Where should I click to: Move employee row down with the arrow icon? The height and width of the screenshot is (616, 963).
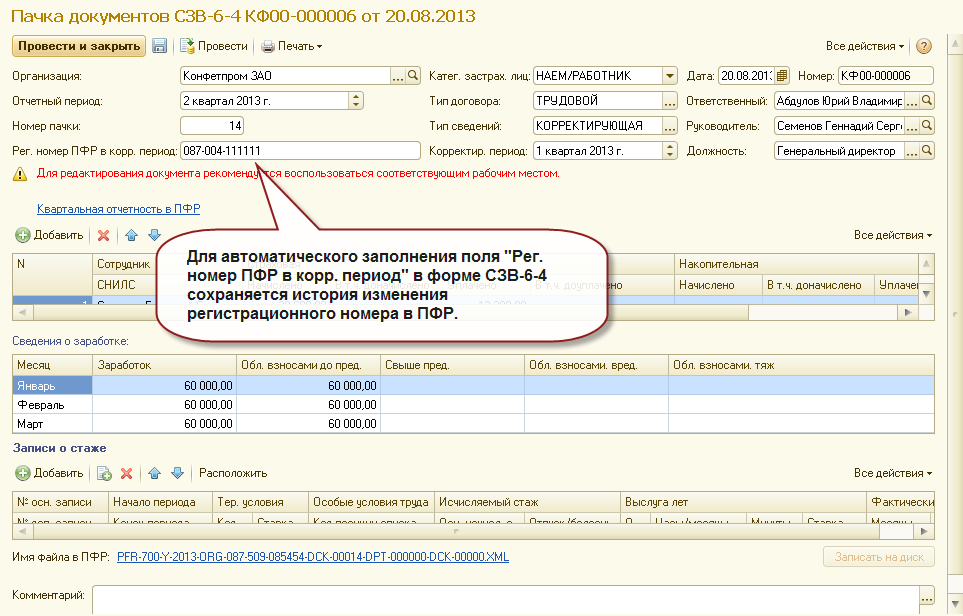pyautogui.click(x=154, y=235)
